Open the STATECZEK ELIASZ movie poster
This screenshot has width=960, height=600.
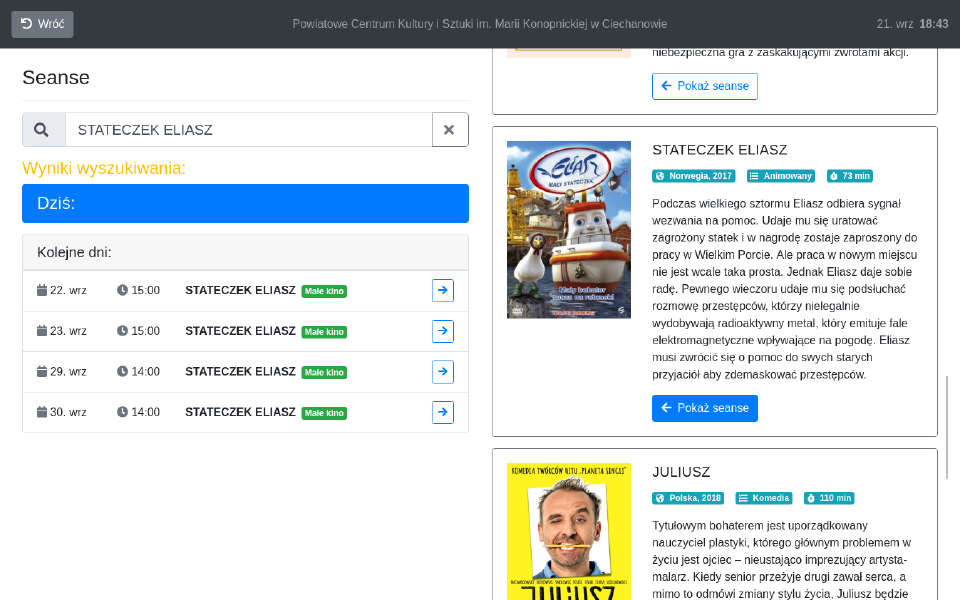click(x=569, y=230)
